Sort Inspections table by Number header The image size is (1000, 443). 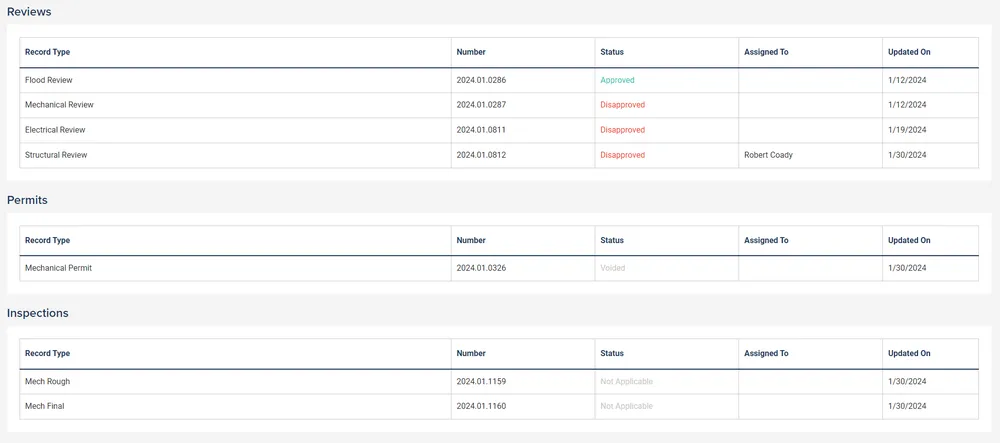coord(471,353)
